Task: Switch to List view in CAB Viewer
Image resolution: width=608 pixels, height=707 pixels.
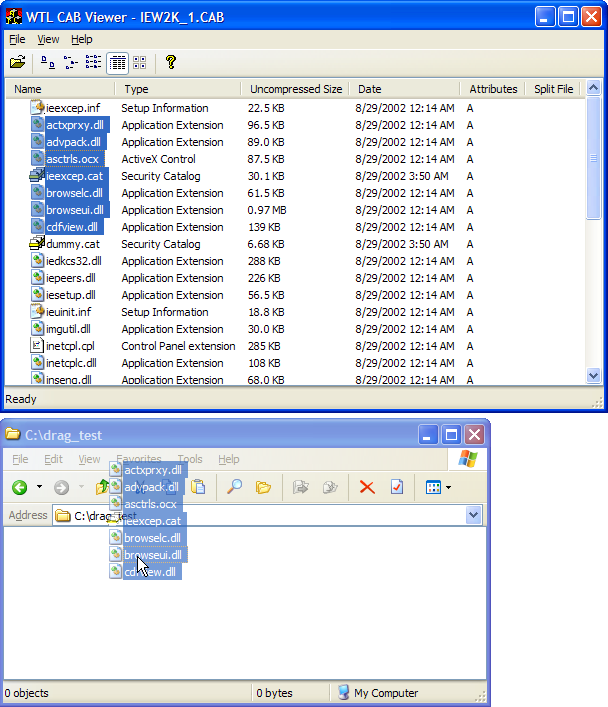Action: pos(93,62)
